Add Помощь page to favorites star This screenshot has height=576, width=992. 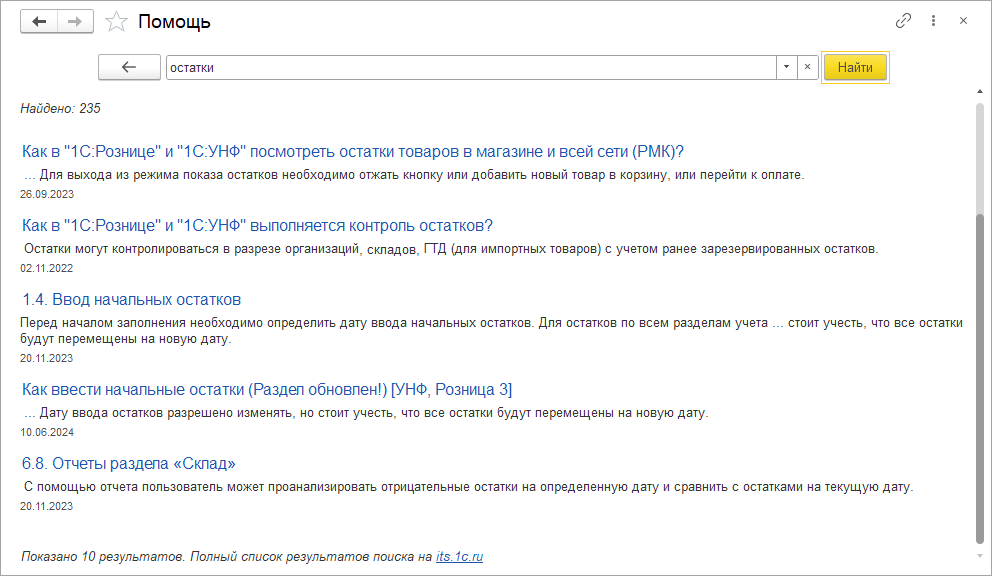point(117,21)
